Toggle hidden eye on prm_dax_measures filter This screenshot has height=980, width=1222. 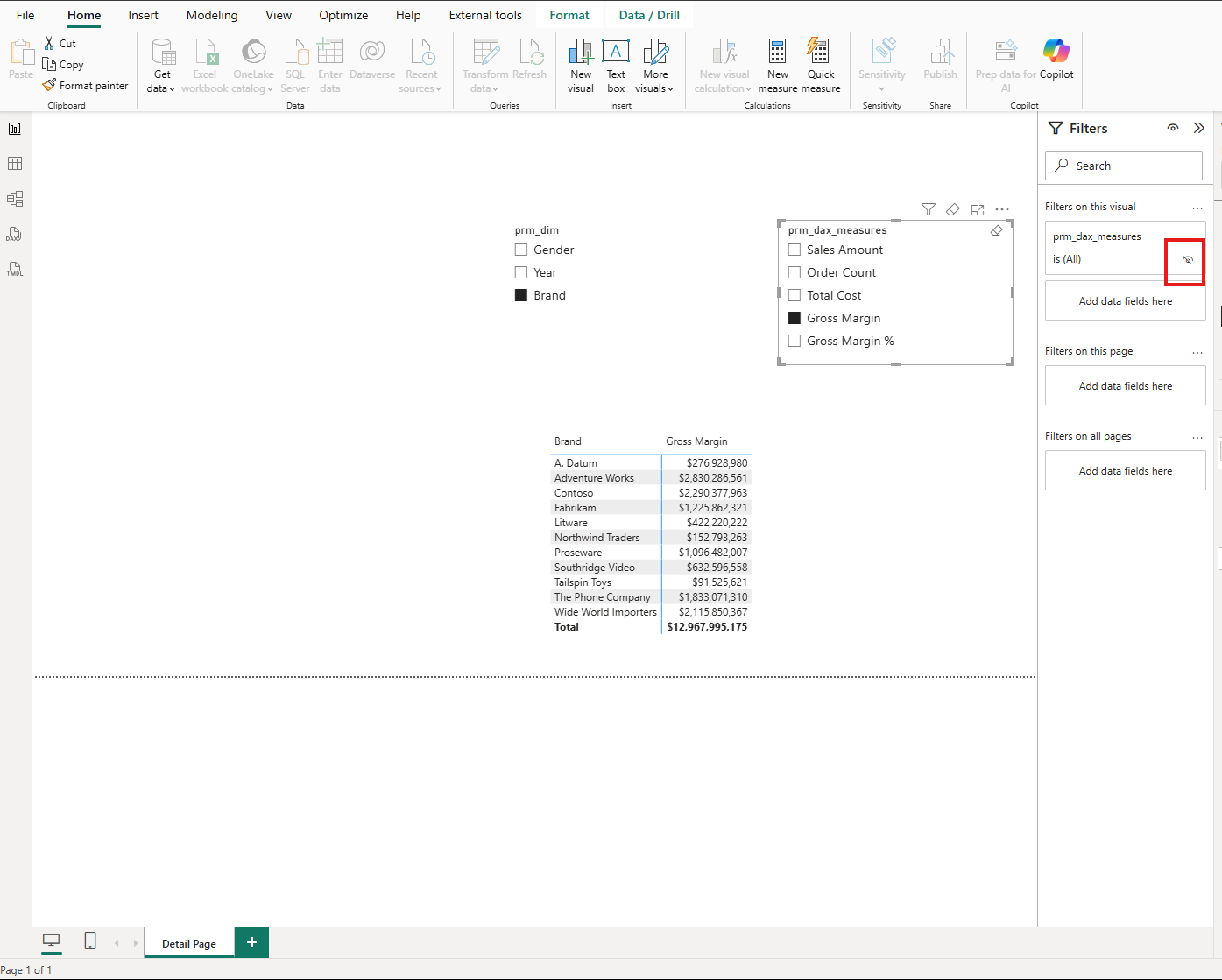(x=1188, y=260)
